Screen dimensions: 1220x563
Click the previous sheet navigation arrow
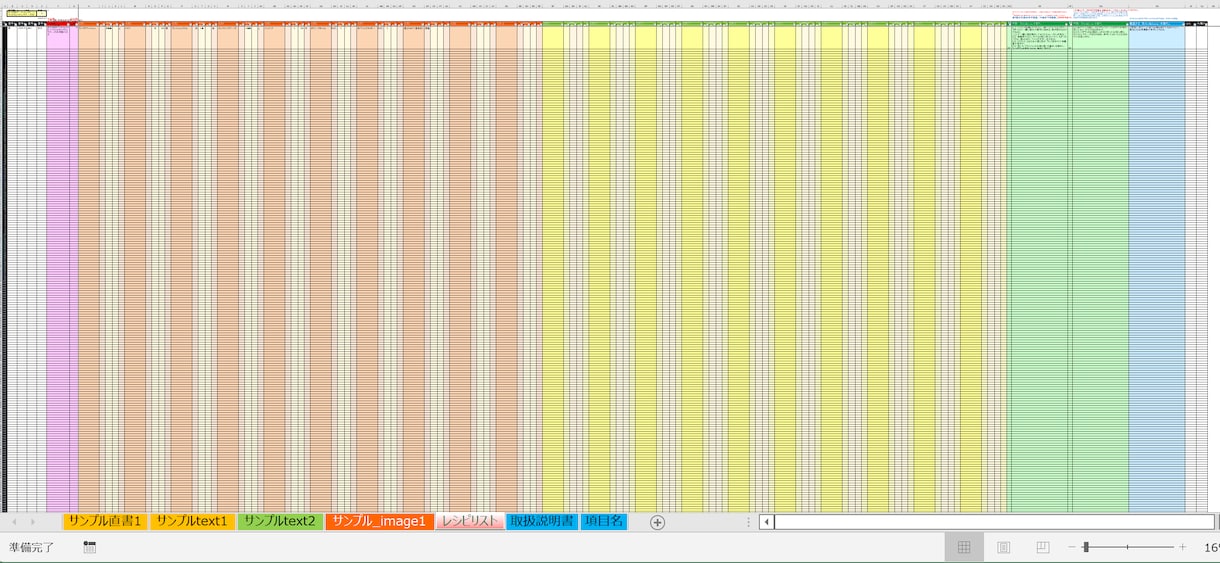click(14, 522)
